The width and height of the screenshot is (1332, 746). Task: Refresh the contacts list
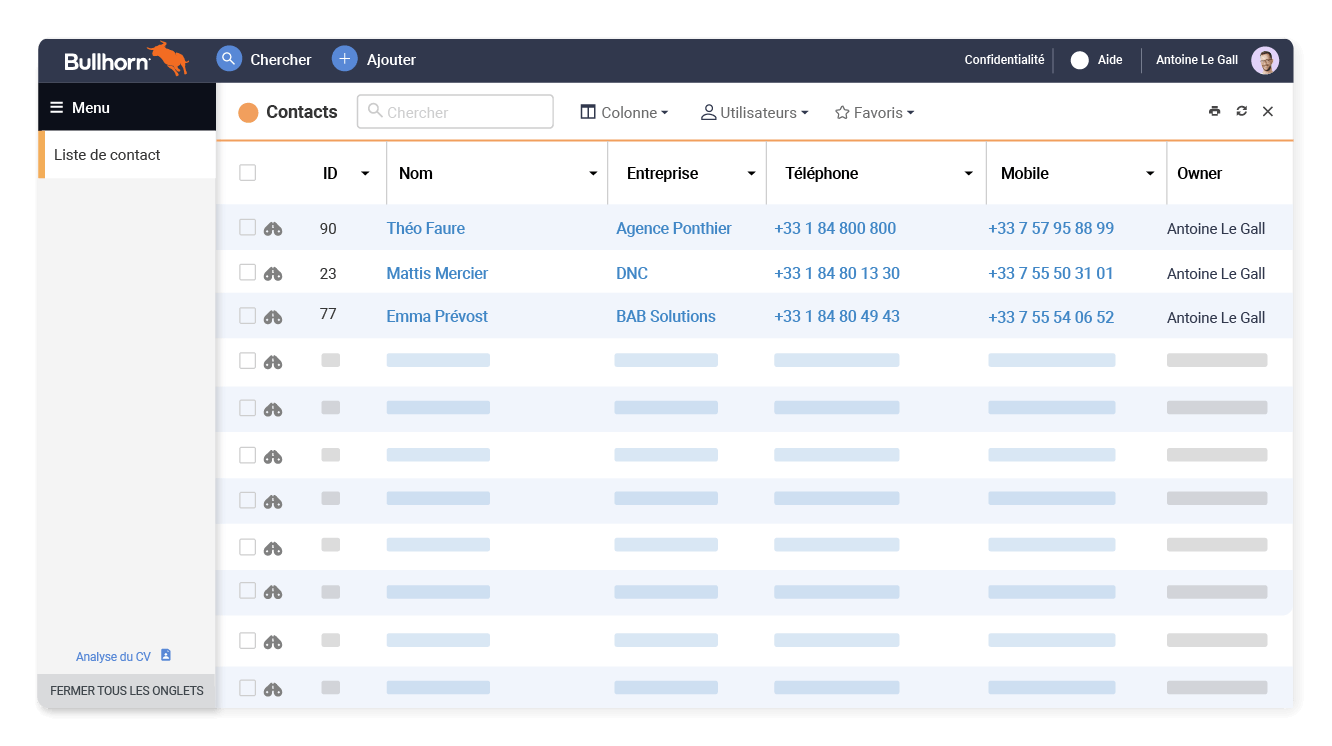coord(1241,111)
